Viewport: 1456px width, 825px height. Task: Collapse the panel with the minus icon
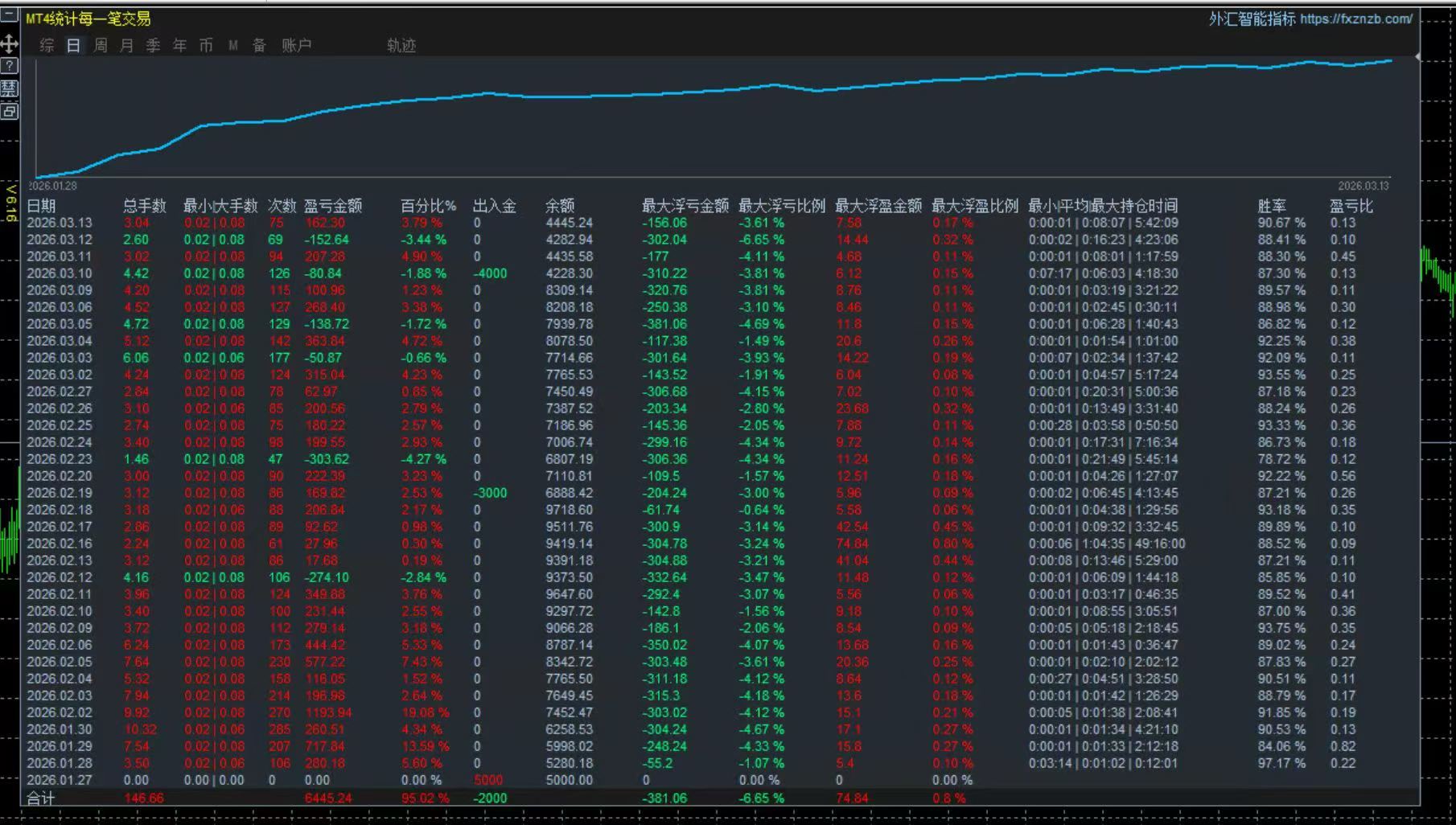coord(9,12)
